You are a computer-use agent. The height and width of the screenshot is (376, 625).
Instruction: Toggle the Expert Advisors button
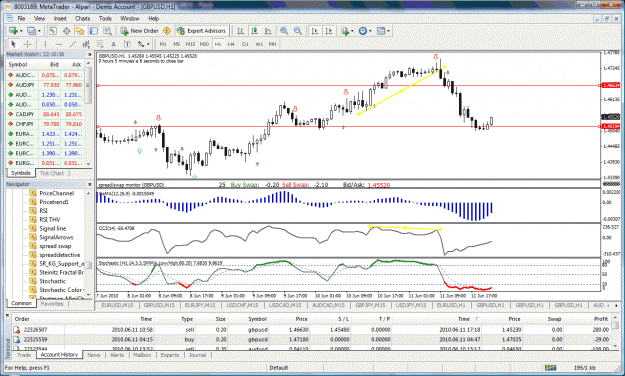(202, 31)
